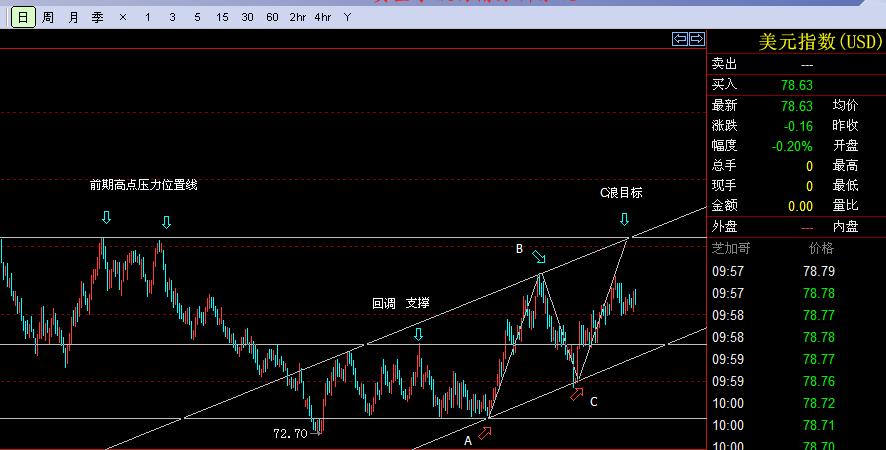The width and height of the screenshot is (886, 450).
Task: Select the daily 日 period button
Action: tap(23, 18)
